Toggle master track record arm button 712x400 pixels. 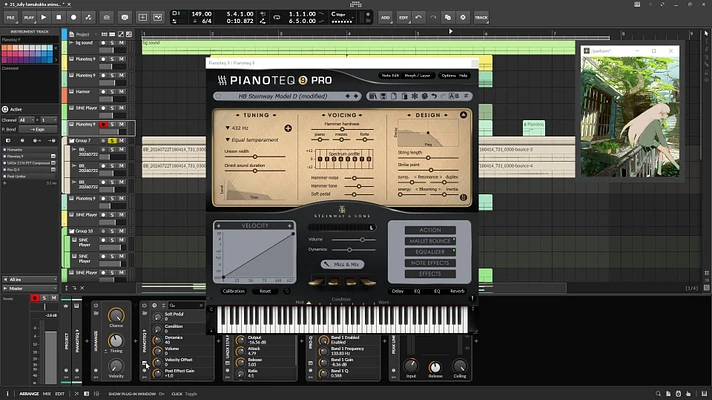click(35, 298)
